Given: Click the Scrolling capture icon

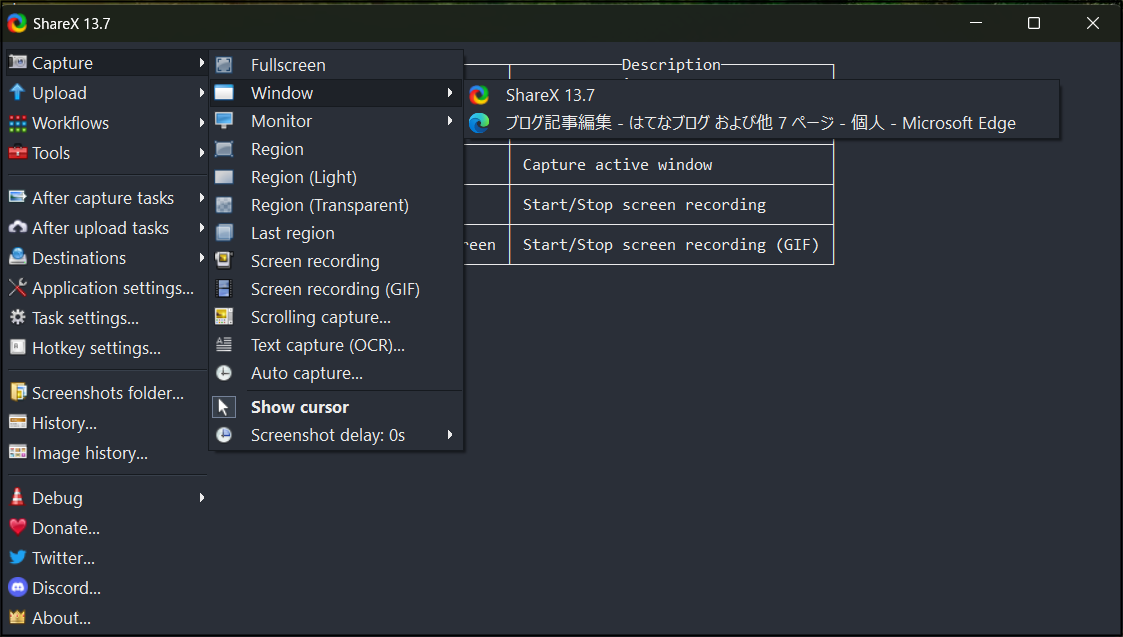Looking at the screenshot, I should [224, 317].
